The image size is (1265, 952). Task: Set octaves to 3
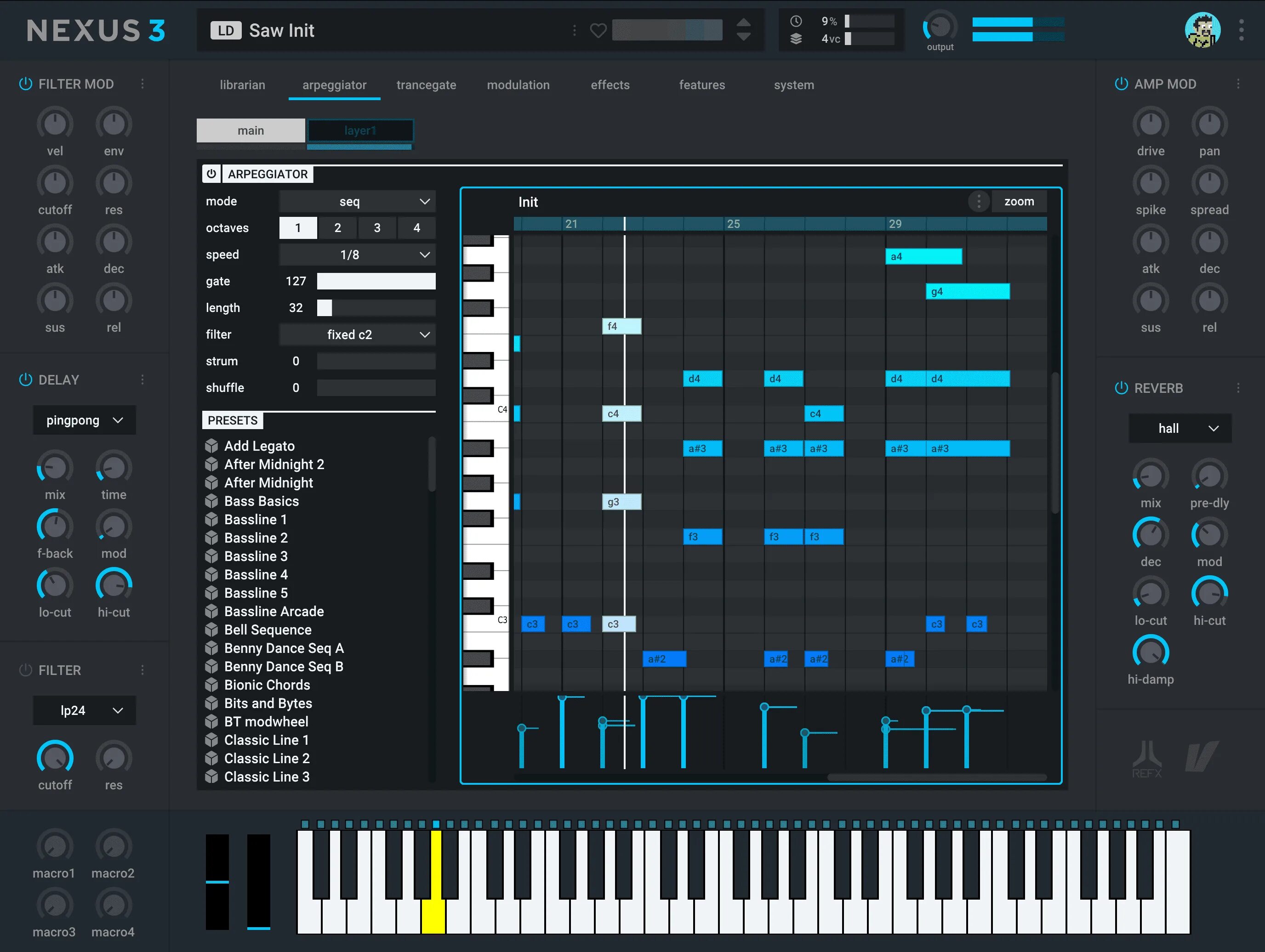[377, 227]
